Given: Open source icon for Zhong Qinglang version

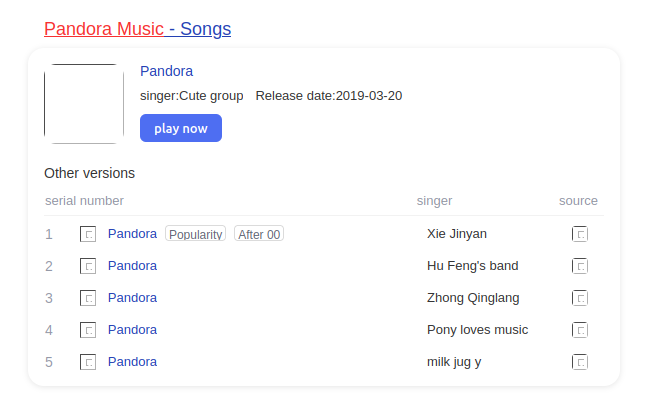Looking at the screenshot, I should pyautogui.click(x=580, y=298).
